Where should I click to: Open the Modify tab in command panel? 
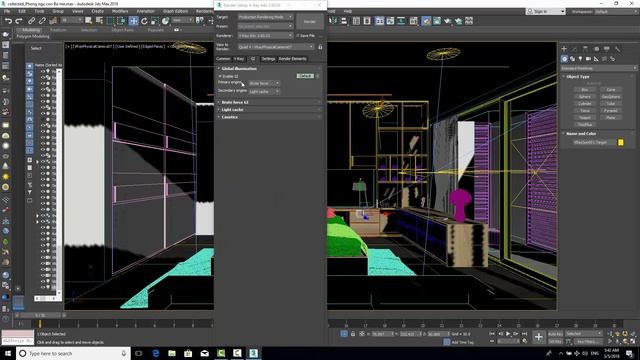pyautogui.click(x=575, y=49)
